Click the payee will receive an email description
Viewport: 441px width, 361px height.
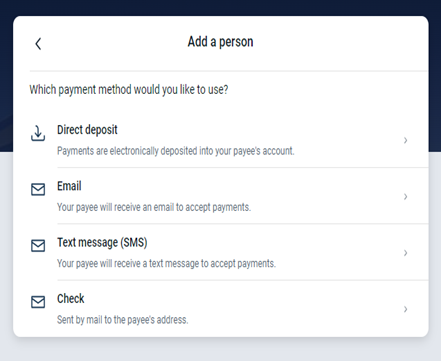(154, 207)
